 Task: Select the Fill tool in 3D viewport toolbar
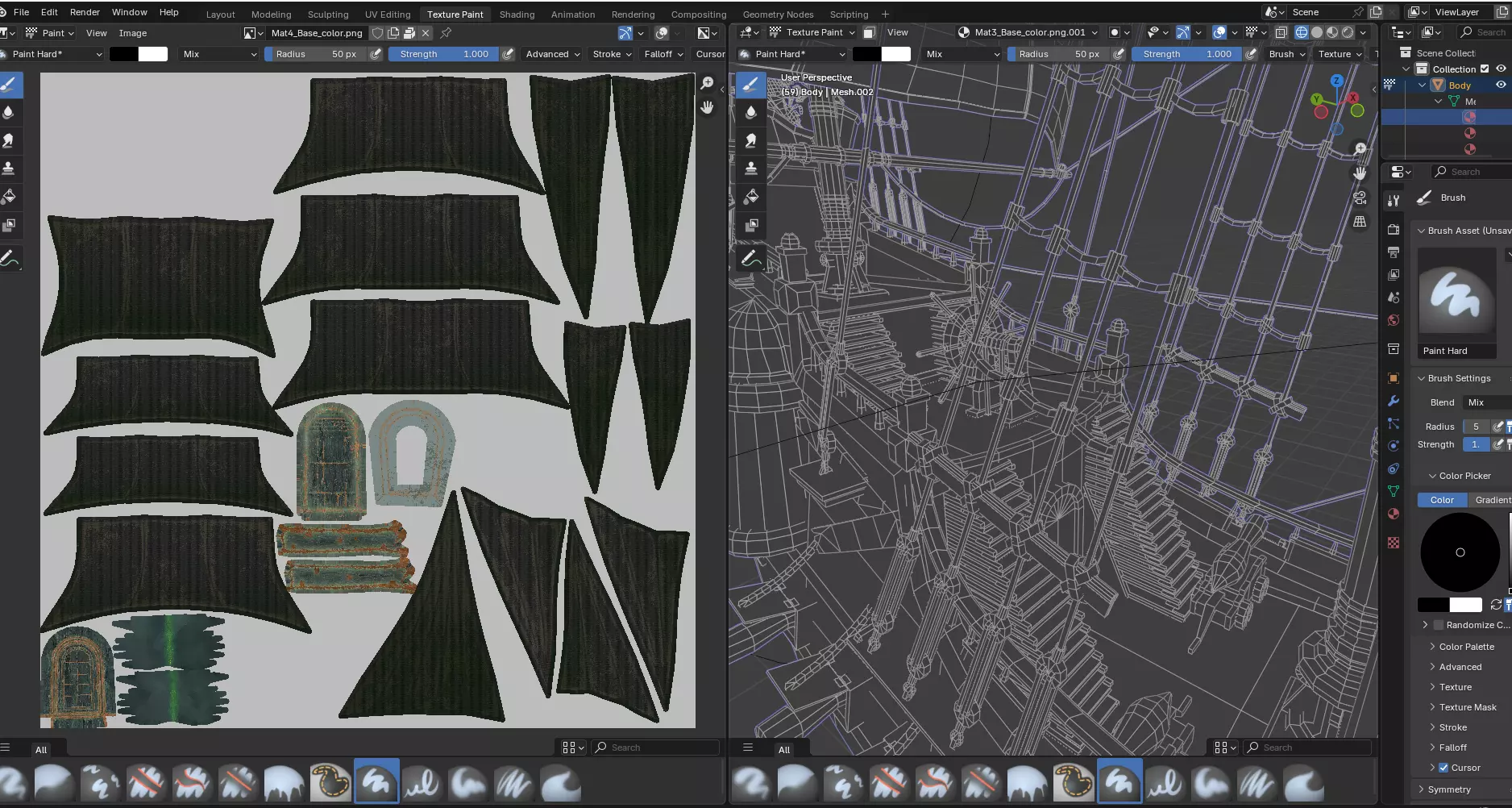pyautogui.click(x=751, y=197)
